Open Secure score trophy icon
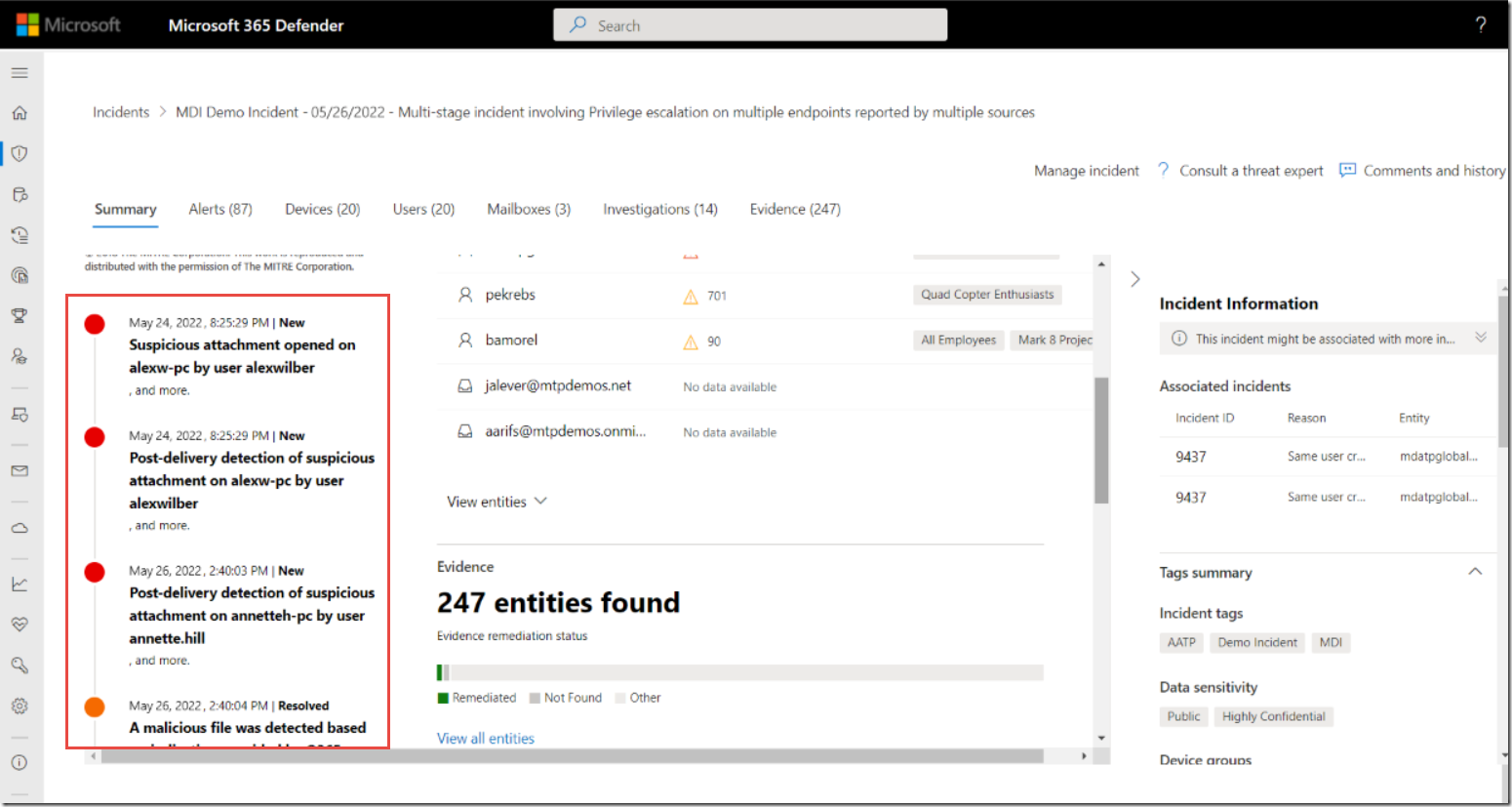The image size is (1512, 807). 20,315
